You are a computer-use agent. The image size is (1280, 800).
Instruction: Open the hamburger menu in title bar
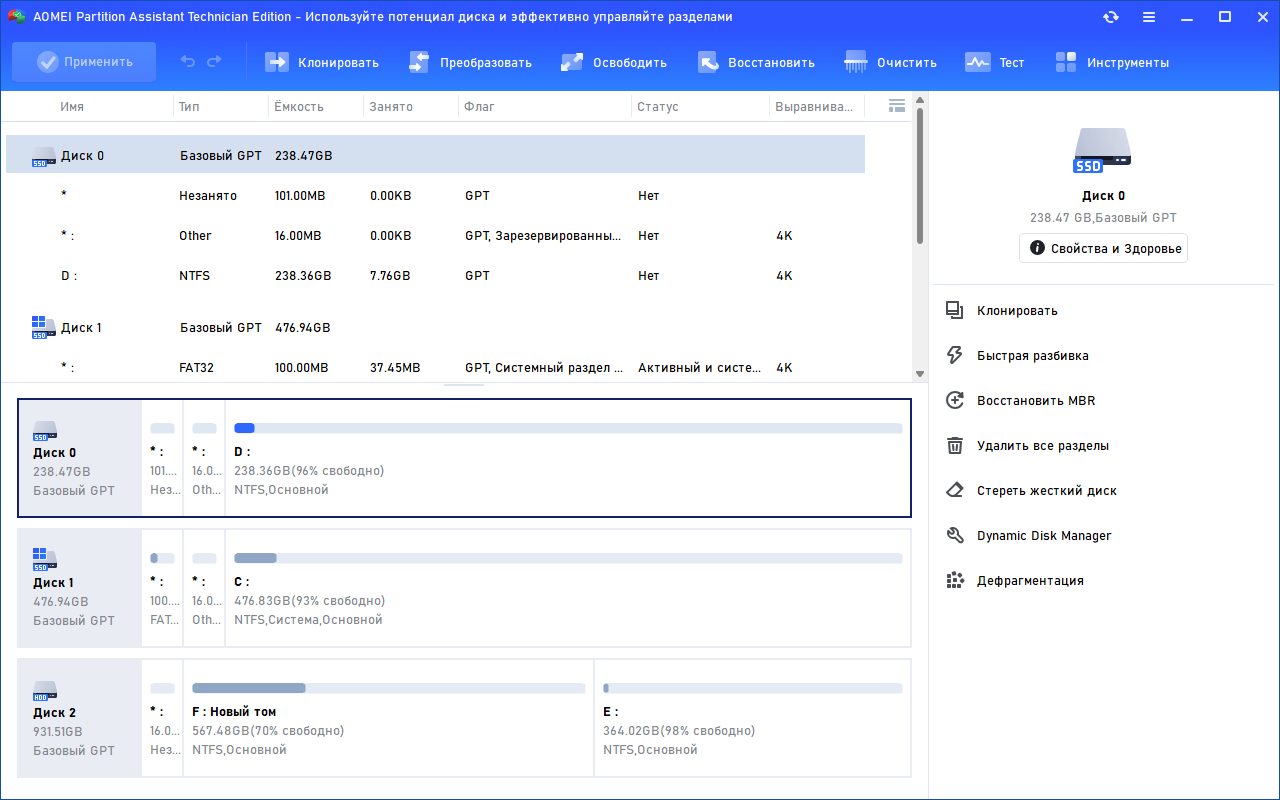click(x=1149, y=17)
